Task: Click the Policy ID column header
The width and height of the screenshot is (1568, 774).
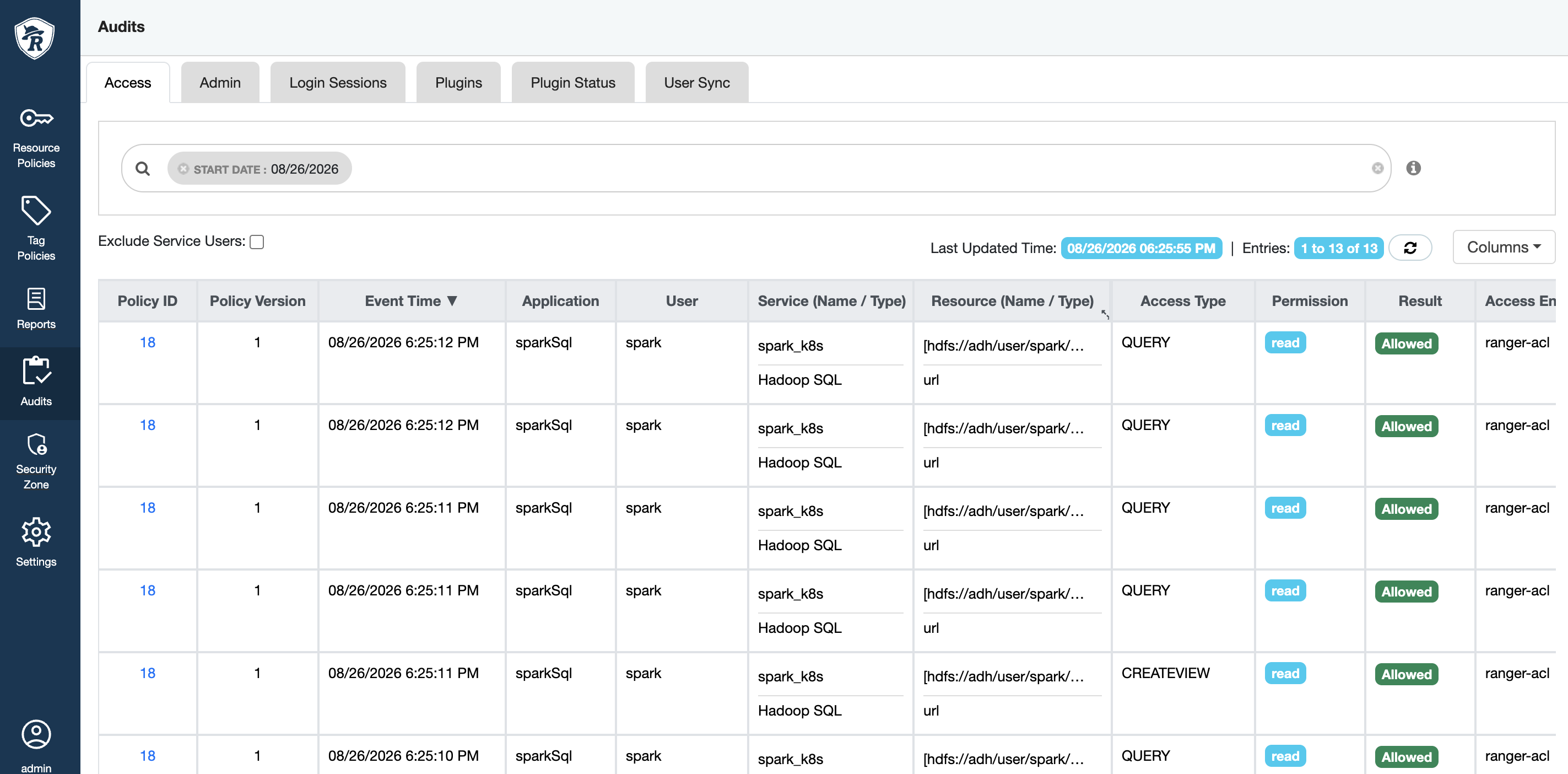Action: tap(147, 301)
